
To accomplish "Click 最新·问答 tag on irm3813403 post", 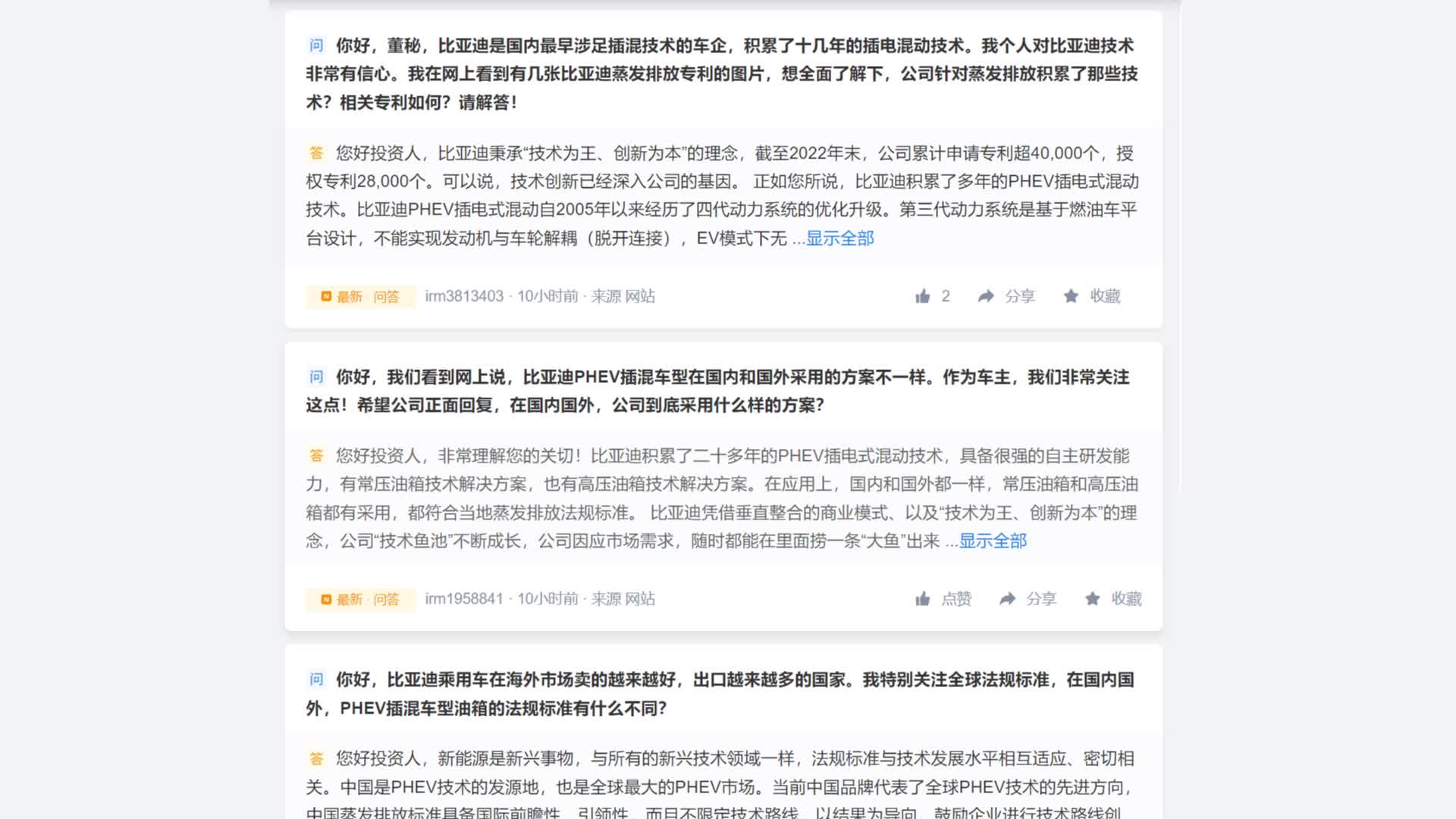I will click(361, 297).
